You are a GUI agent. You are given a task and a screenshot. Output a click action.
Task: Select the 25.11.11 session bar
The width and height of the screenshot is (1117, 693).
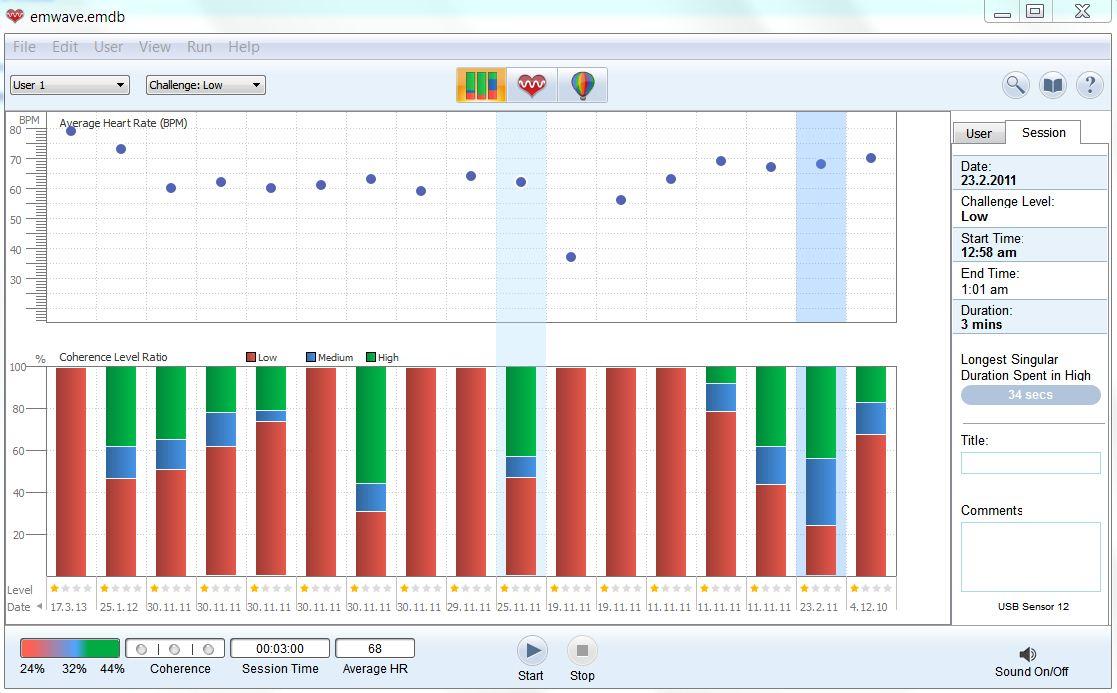(x=521, y=471)
